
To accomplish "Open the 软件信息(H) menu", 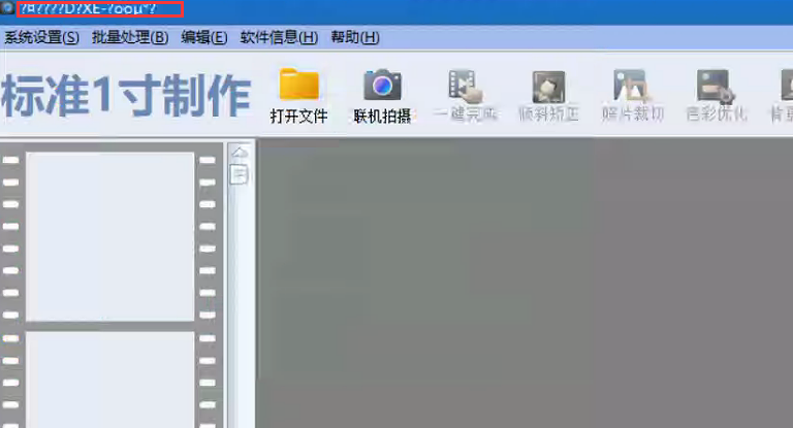I will (x=279, y=37).
